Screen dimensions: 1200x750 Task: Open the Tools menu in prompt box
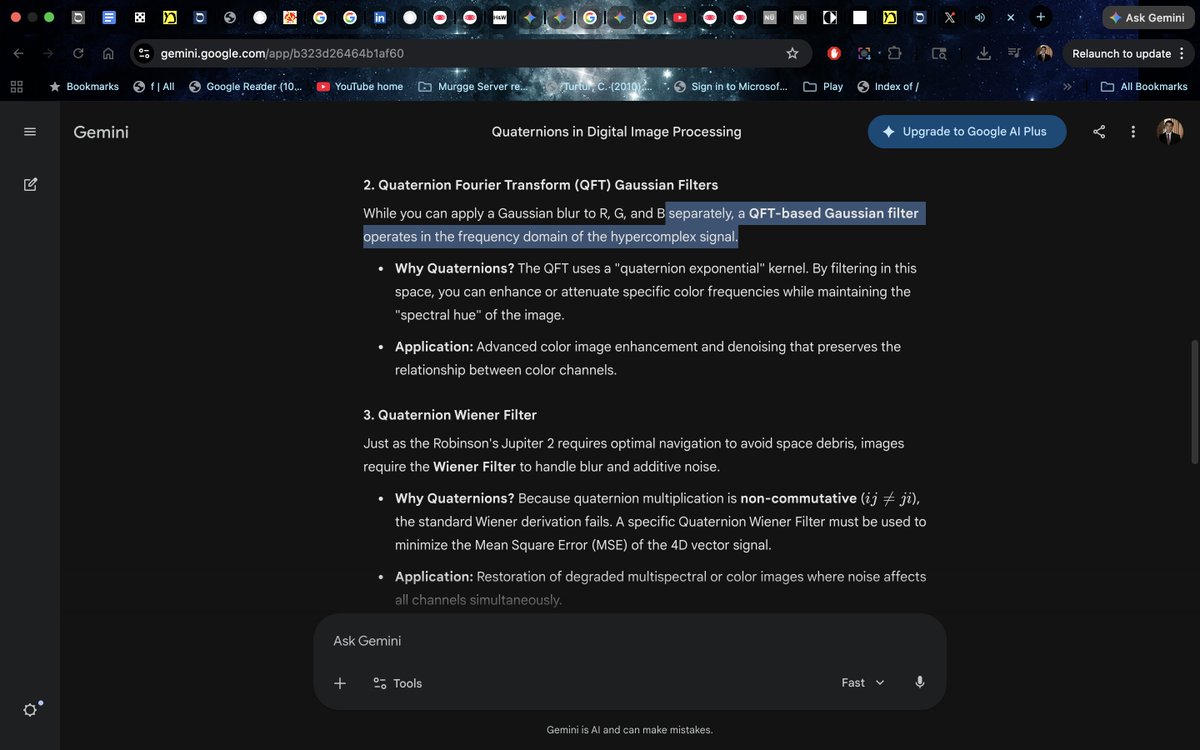[x=397, y=683]
